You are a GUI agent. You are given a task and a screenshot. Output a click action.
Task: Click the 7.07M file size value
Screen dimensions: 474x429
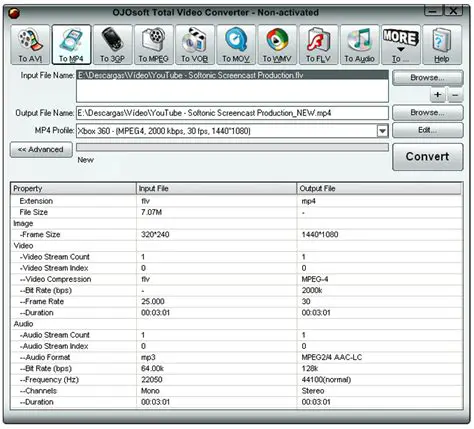point(152,212)
